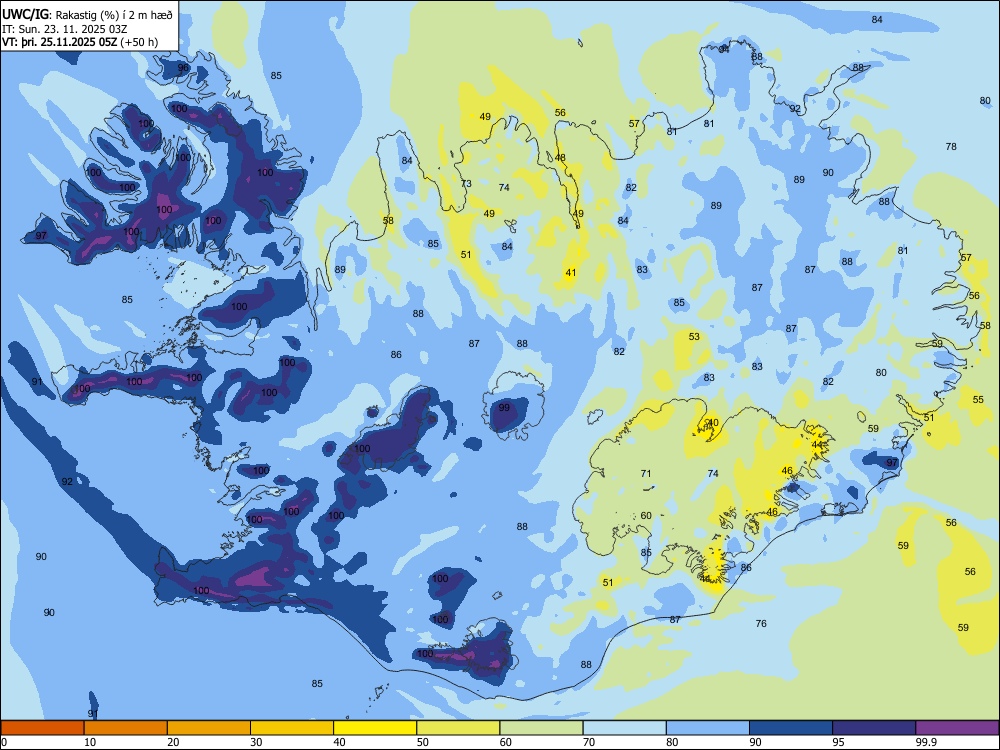Screen dimensions: 1000x750
Task: Click the '10' label on the color scale
Action: click(x=90, y=742)
